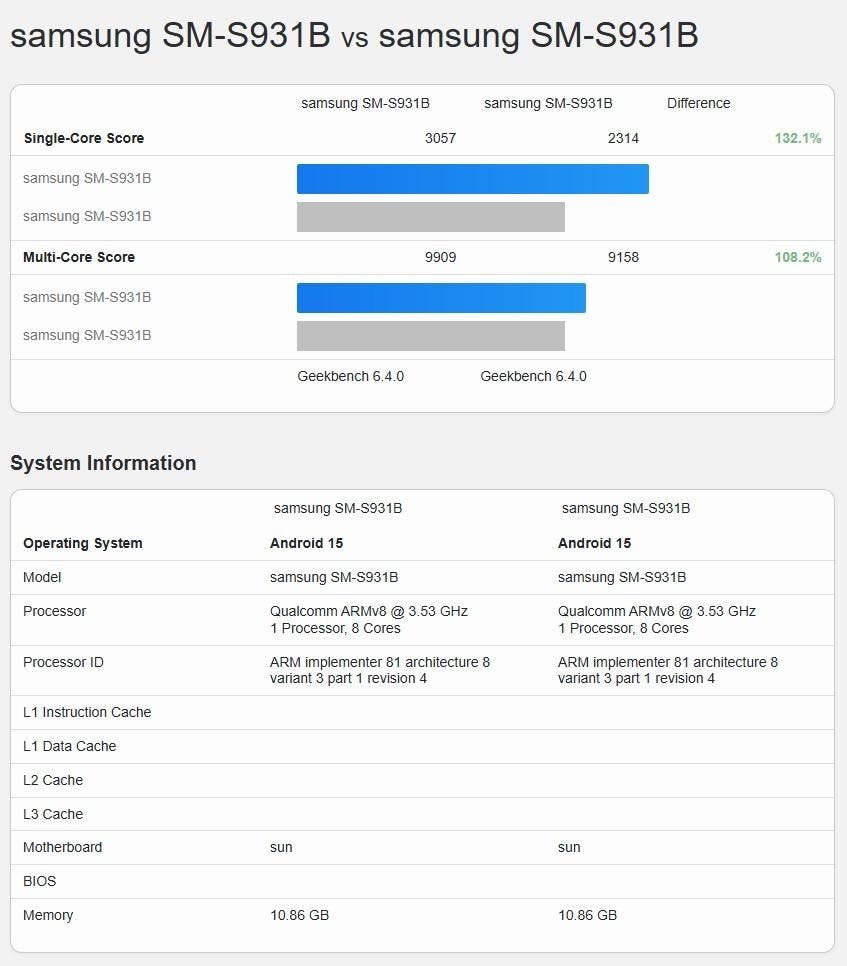
Task: Click Geekbench 6.4.0 under the 2314-score device
Action: point(533,376)
